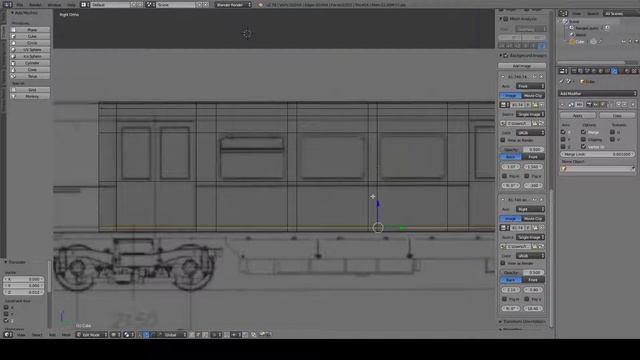640x360 pixels.
Task: Click the editor type icon in top bar
Action: click(7, 4)
